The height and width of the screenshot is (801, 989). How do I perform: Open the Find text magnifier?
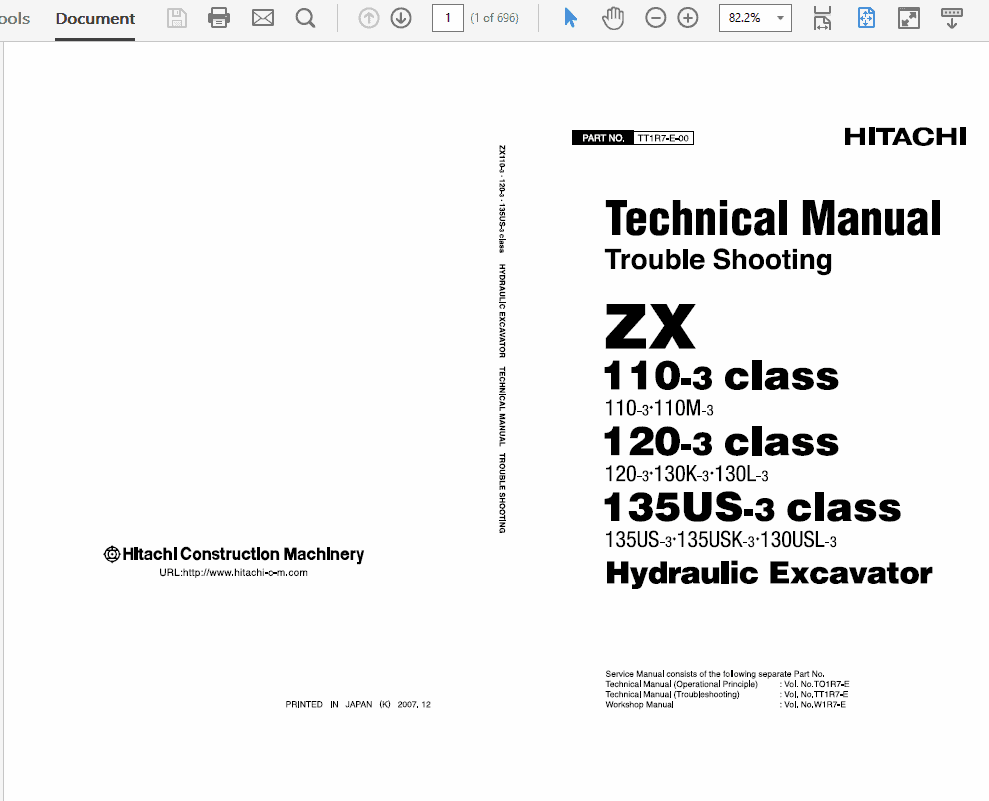(305, 18)
